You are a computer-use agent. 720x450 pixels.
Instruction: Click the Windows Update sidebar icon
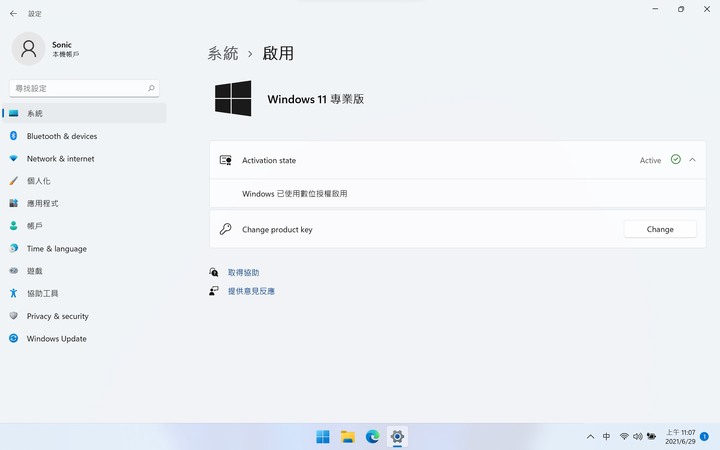pyautogui.click(x=13, y=338)
